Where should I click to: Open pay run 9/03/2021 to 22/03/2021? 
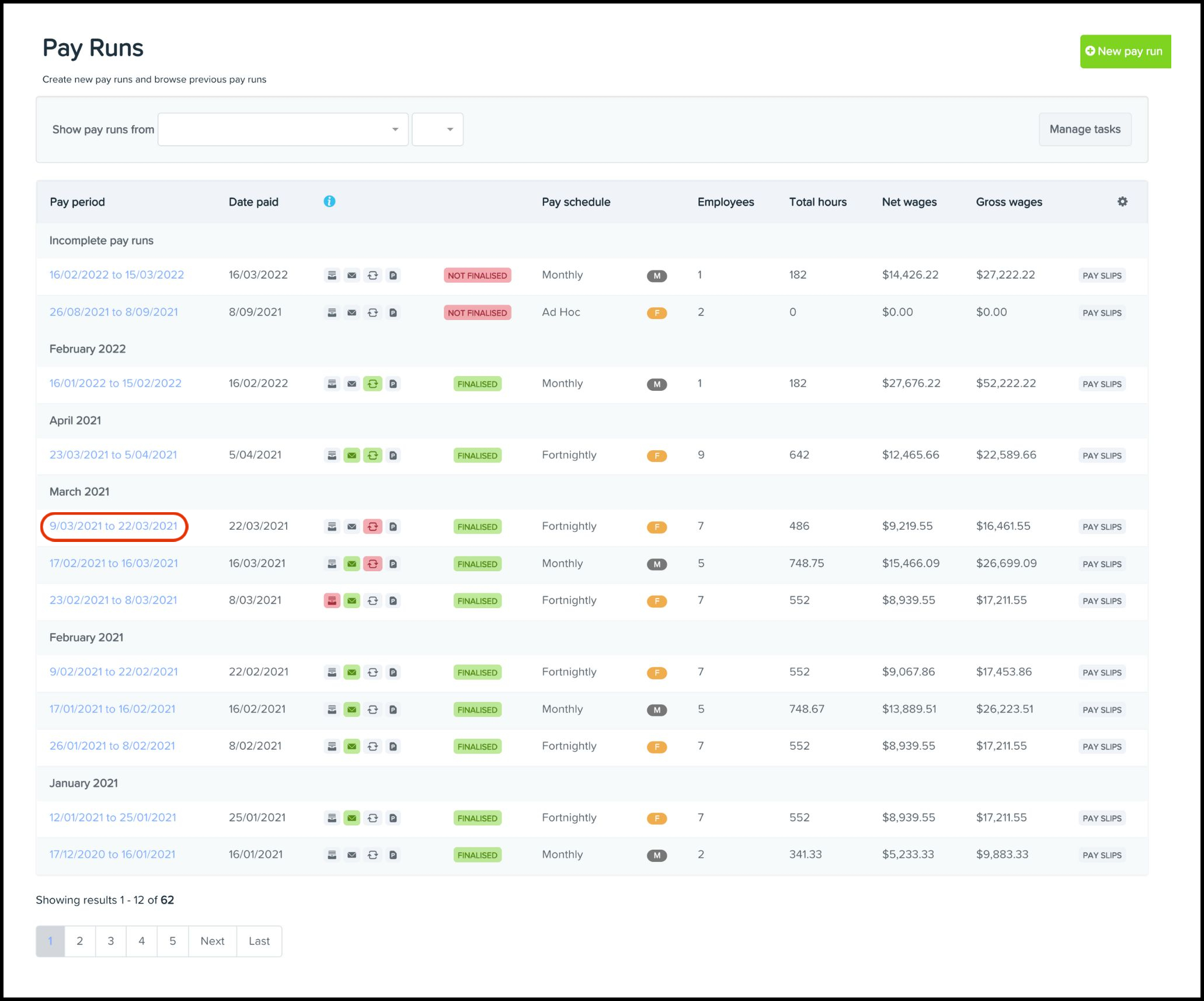click(x=113, y=526)
